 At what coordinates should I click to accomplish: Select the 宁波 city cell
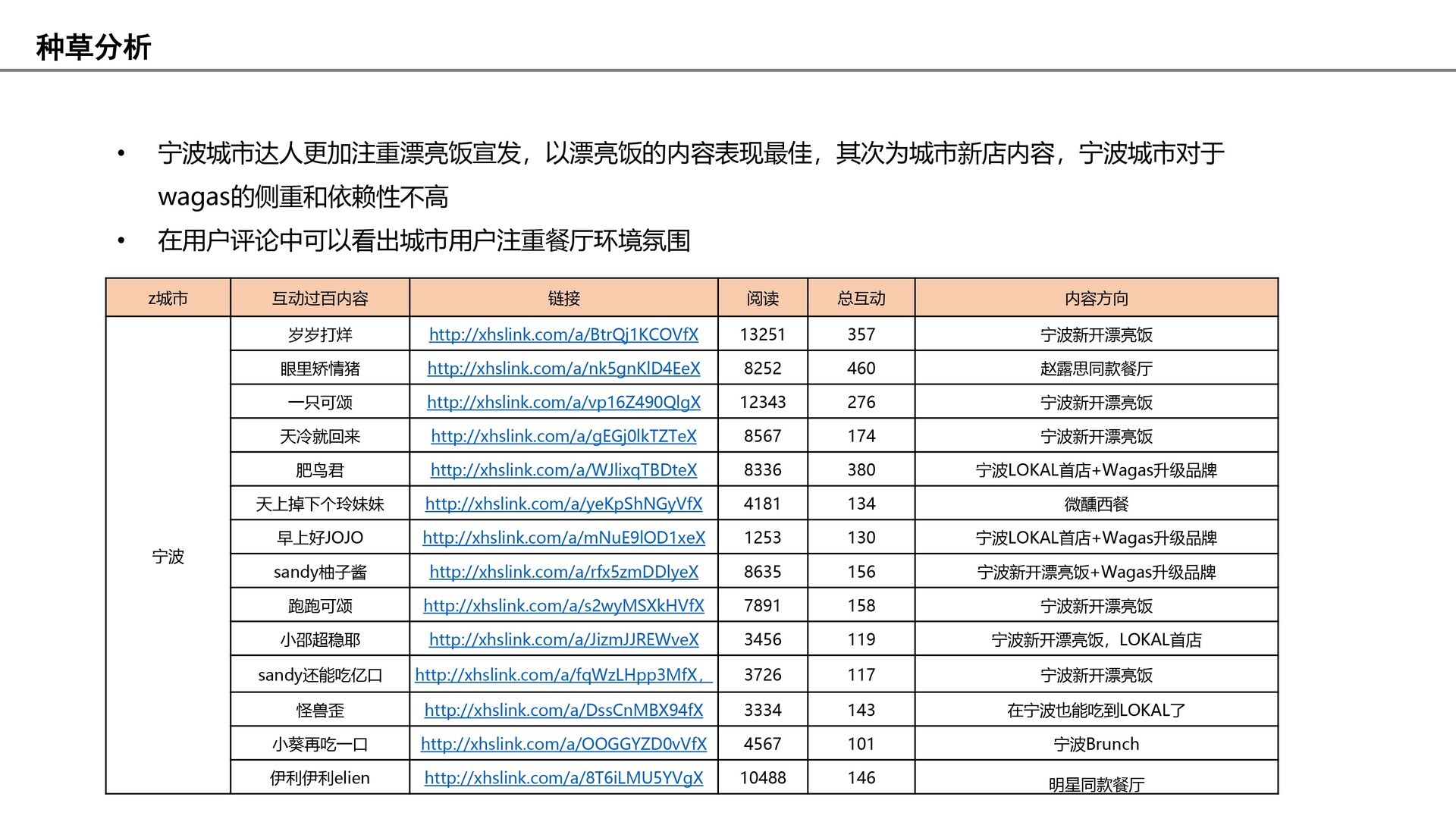(x=168, y=556)
